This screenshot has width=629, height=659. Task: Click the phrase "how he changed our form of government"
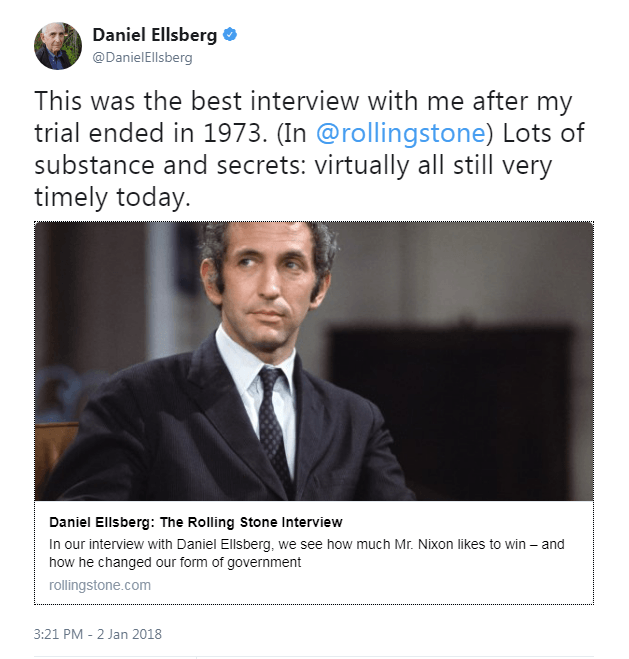[175, 562]
